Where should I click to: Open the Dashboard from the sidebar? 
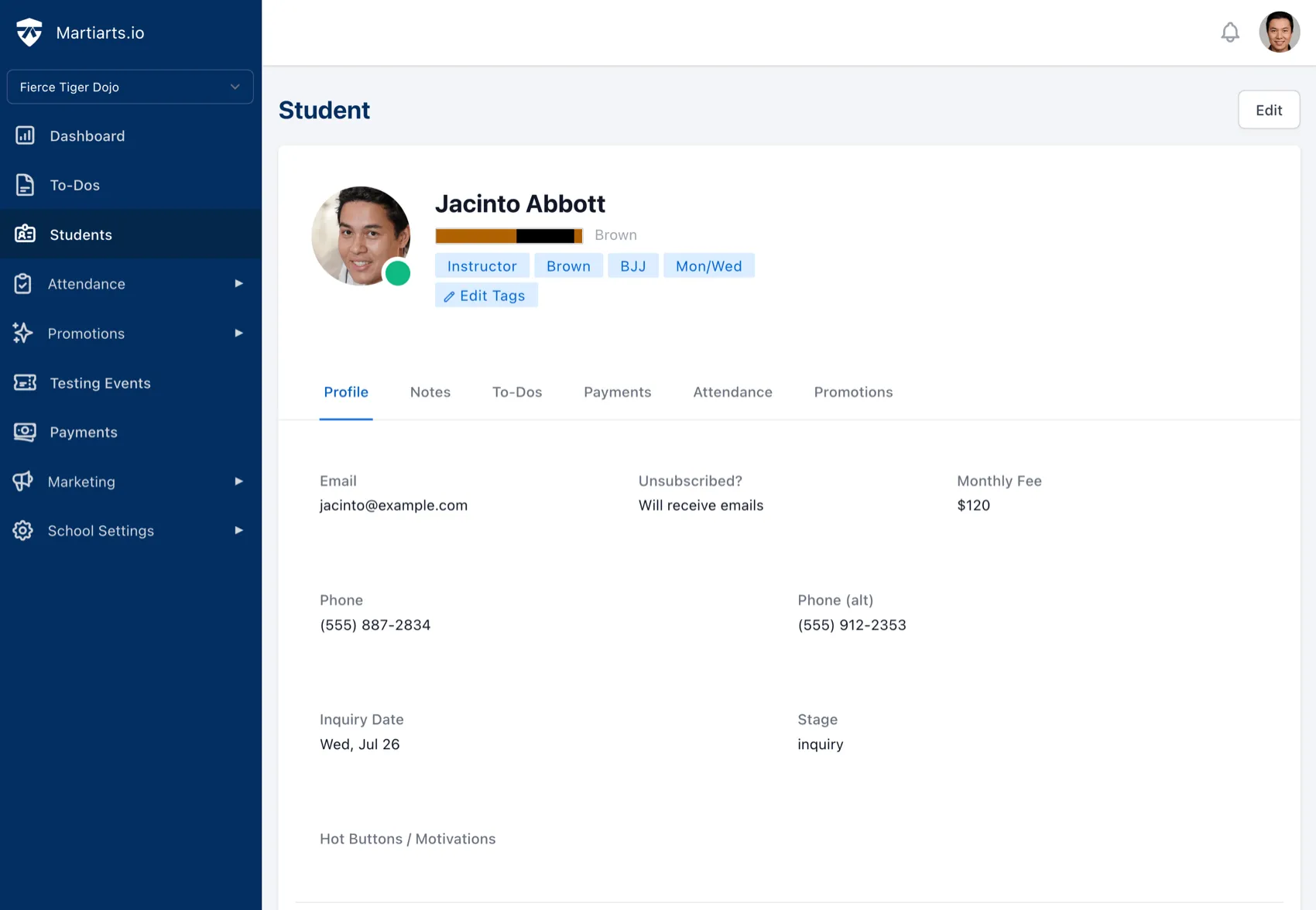pos(87,135)
